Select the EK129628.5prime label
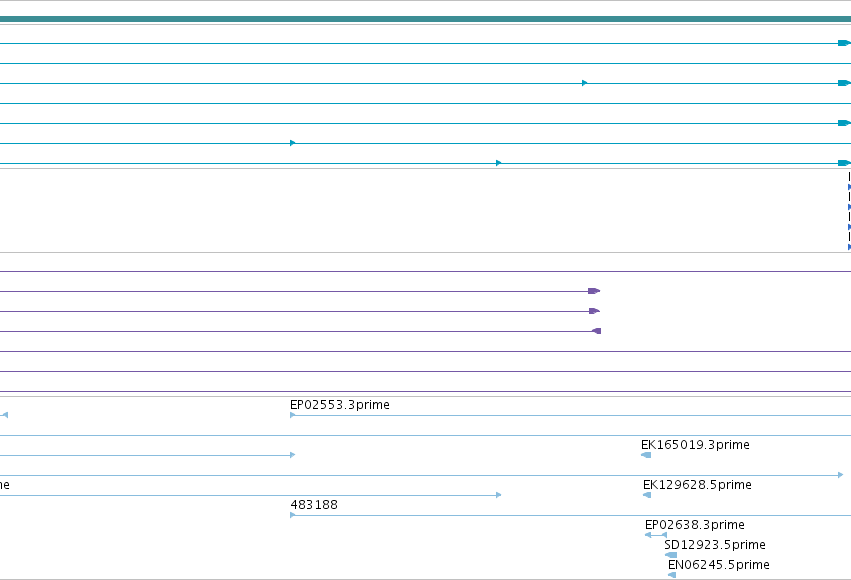This screenshot has width=851, height=580. [x=697, y=485]
